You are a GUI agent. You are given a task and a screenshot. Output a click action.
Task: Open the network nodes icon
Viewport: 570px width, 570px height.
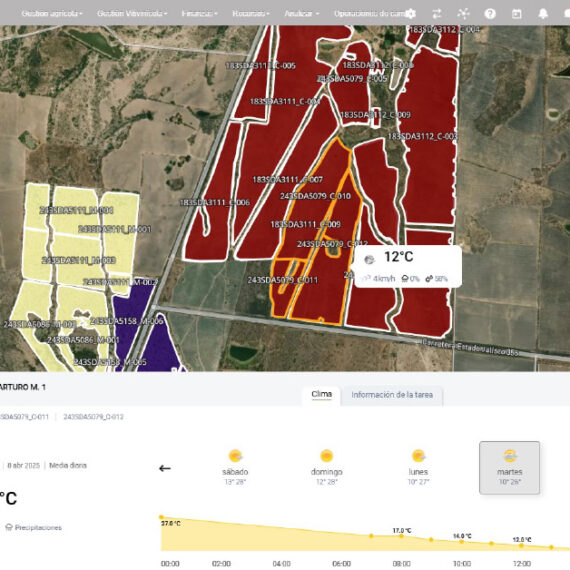[x=463, y=14]
